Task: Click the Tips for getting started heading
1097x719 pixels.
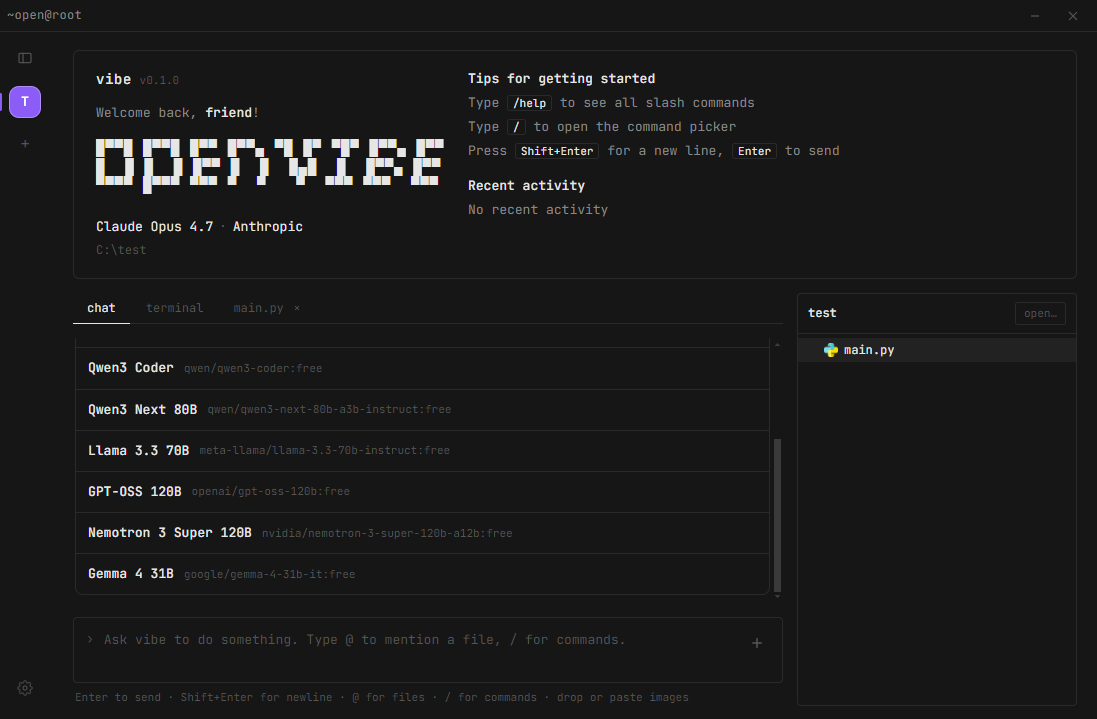Action: click(562, 79)
